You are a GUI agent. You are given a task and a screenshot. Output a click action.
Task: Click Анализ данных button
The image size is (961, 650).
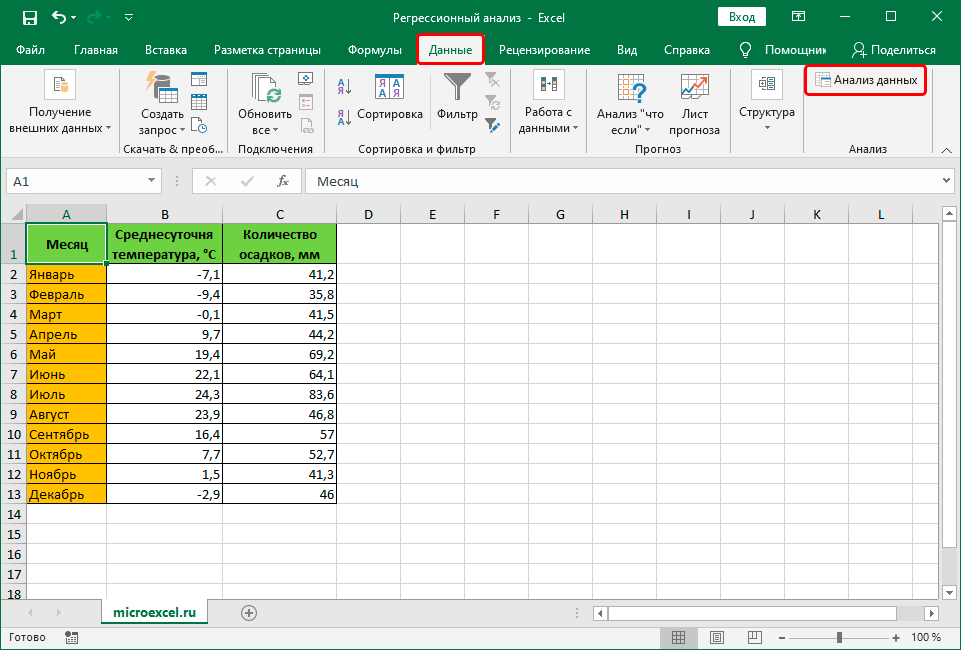click(x=865, y=80)
